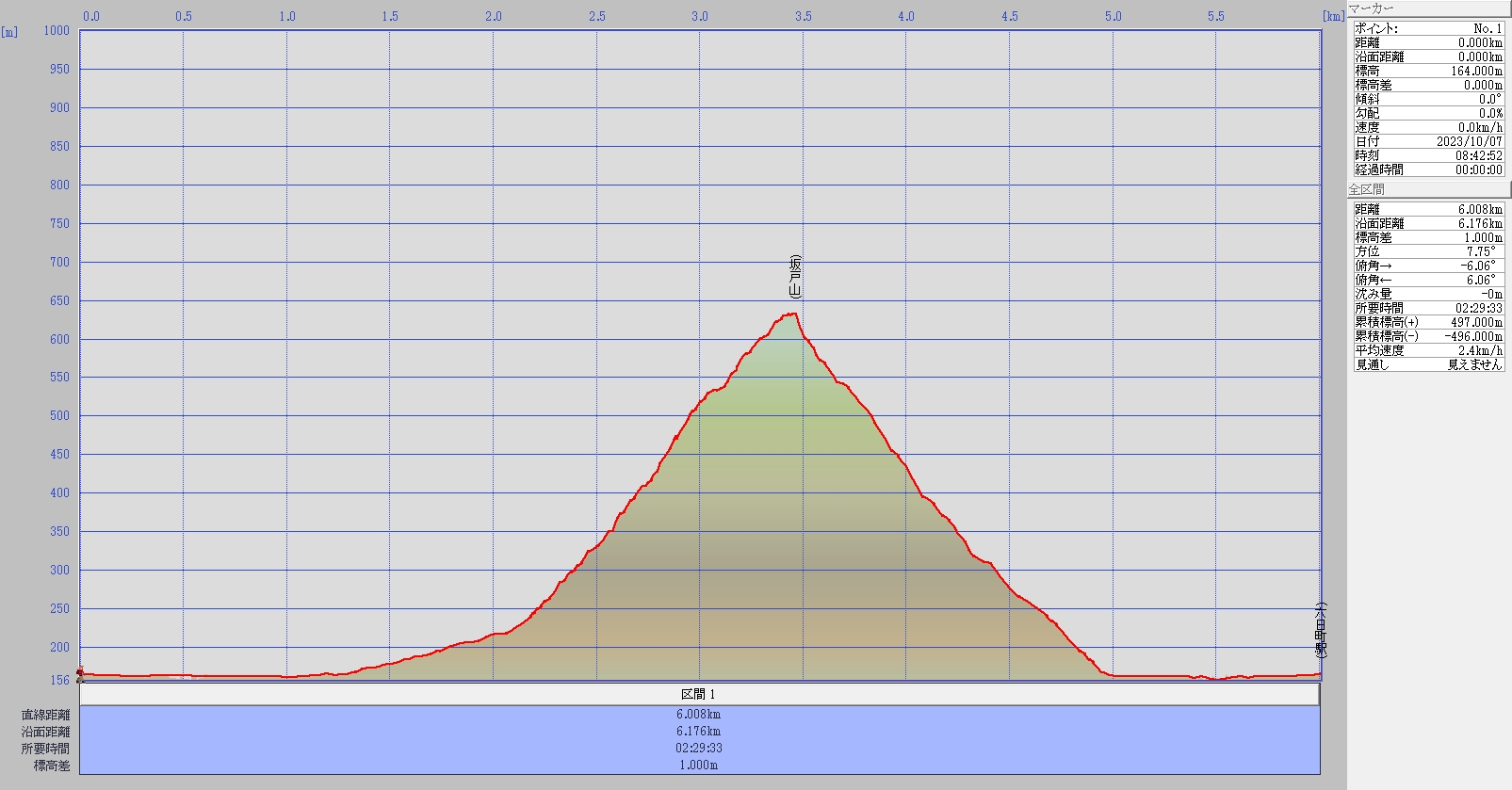The width and height of the screenshot is (1512, 790).
Task: Click the 方位 7.75° row
Action: pyautogui.click(x=1428, y=251)
